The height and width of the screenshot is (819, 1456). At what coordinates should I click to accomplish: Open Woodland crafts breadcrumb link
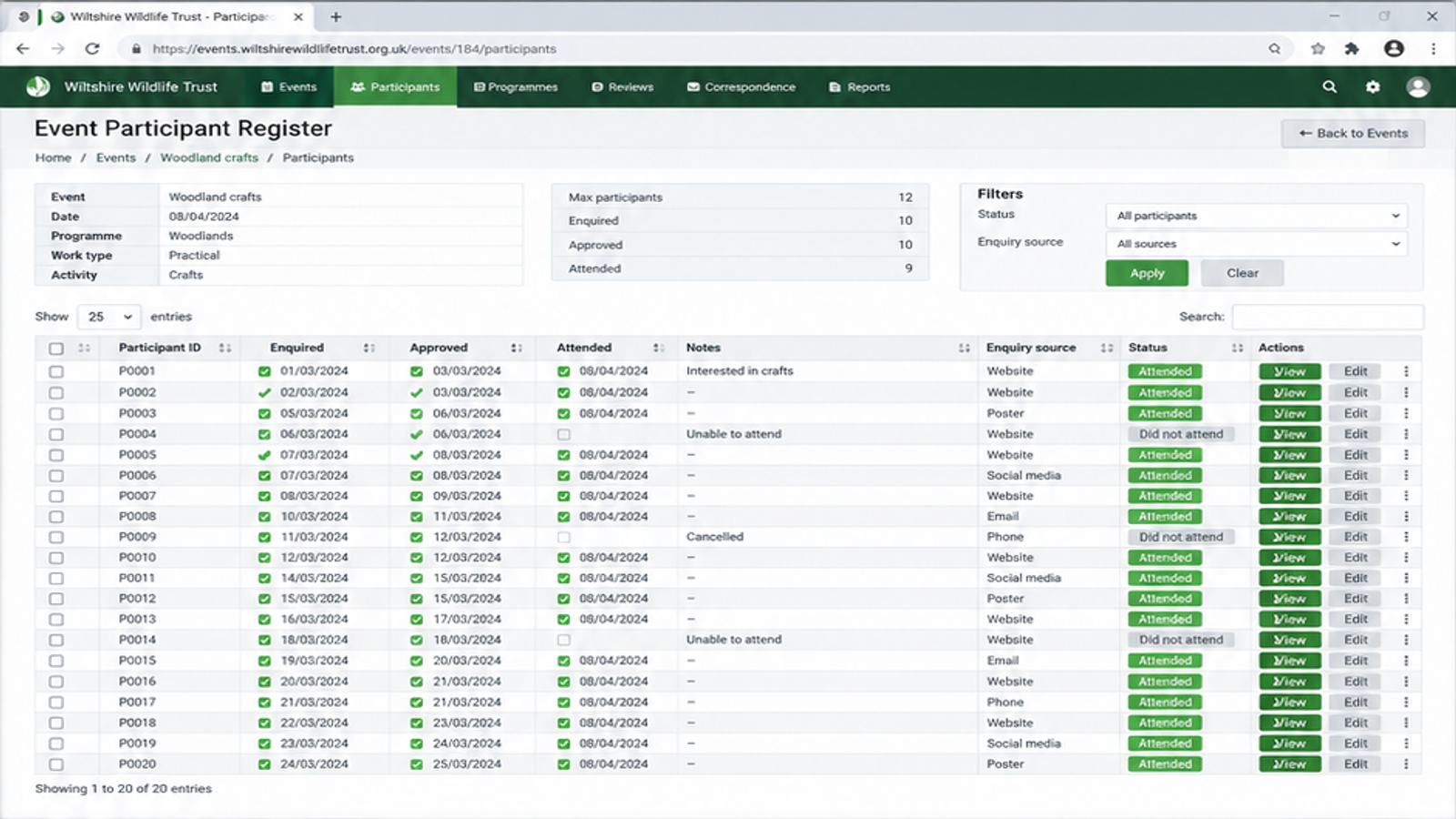click(x=209, y=157)
